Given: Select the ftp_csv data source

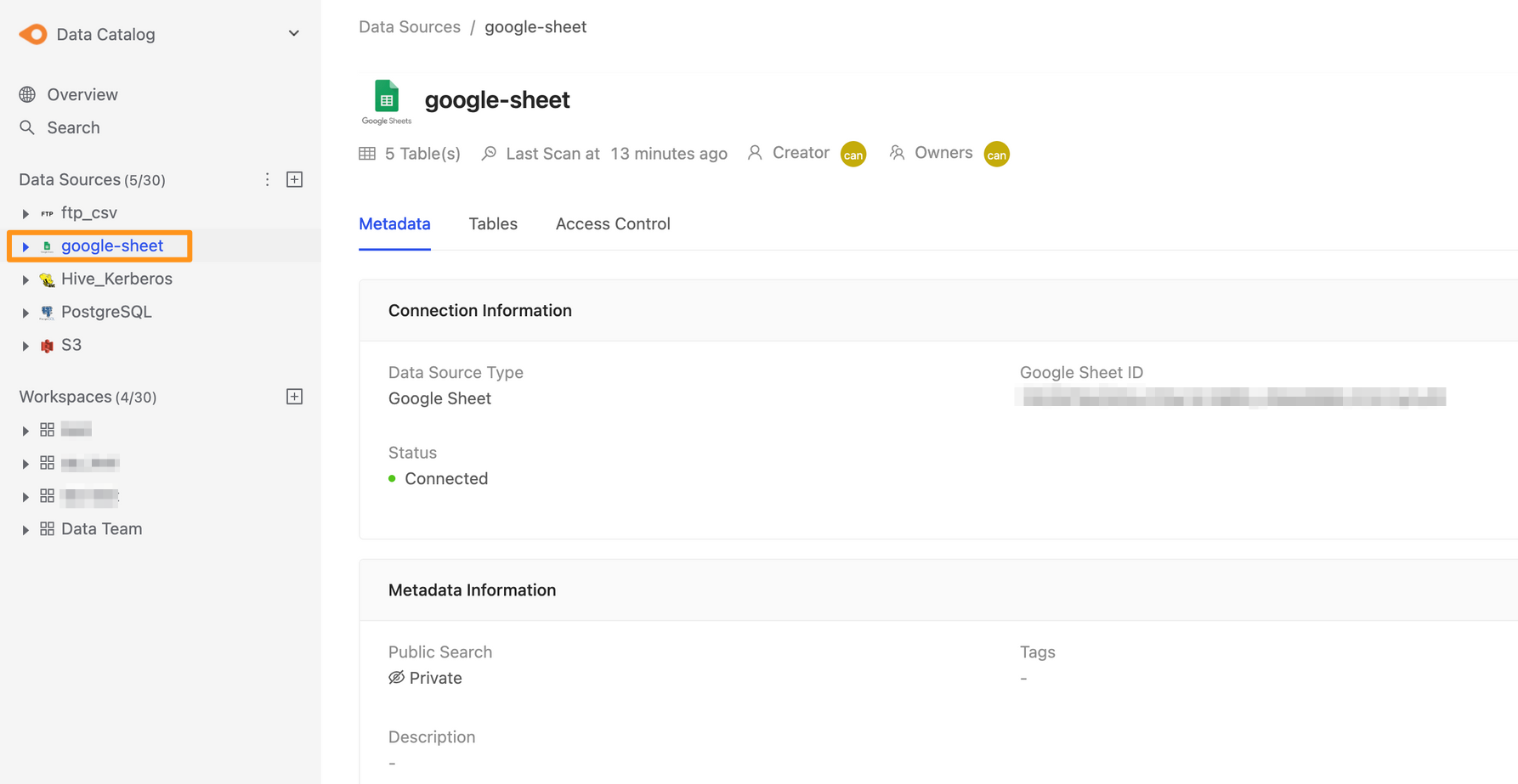Looking at the screenshot, I should (x=89, y=212).
